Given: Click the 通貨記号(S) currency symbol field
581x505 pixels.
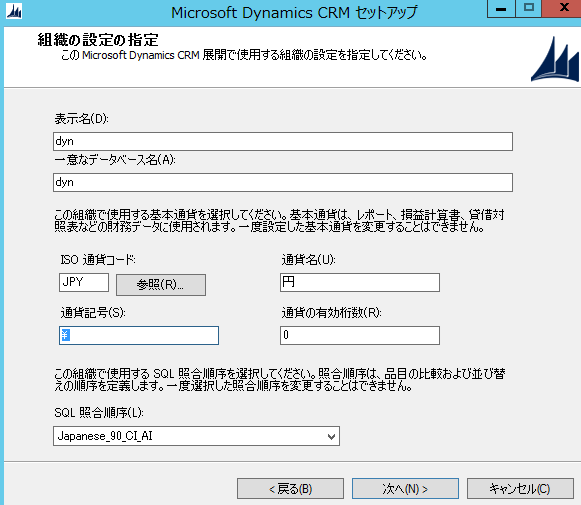Looking at the screenshot, I should [139, 335].
